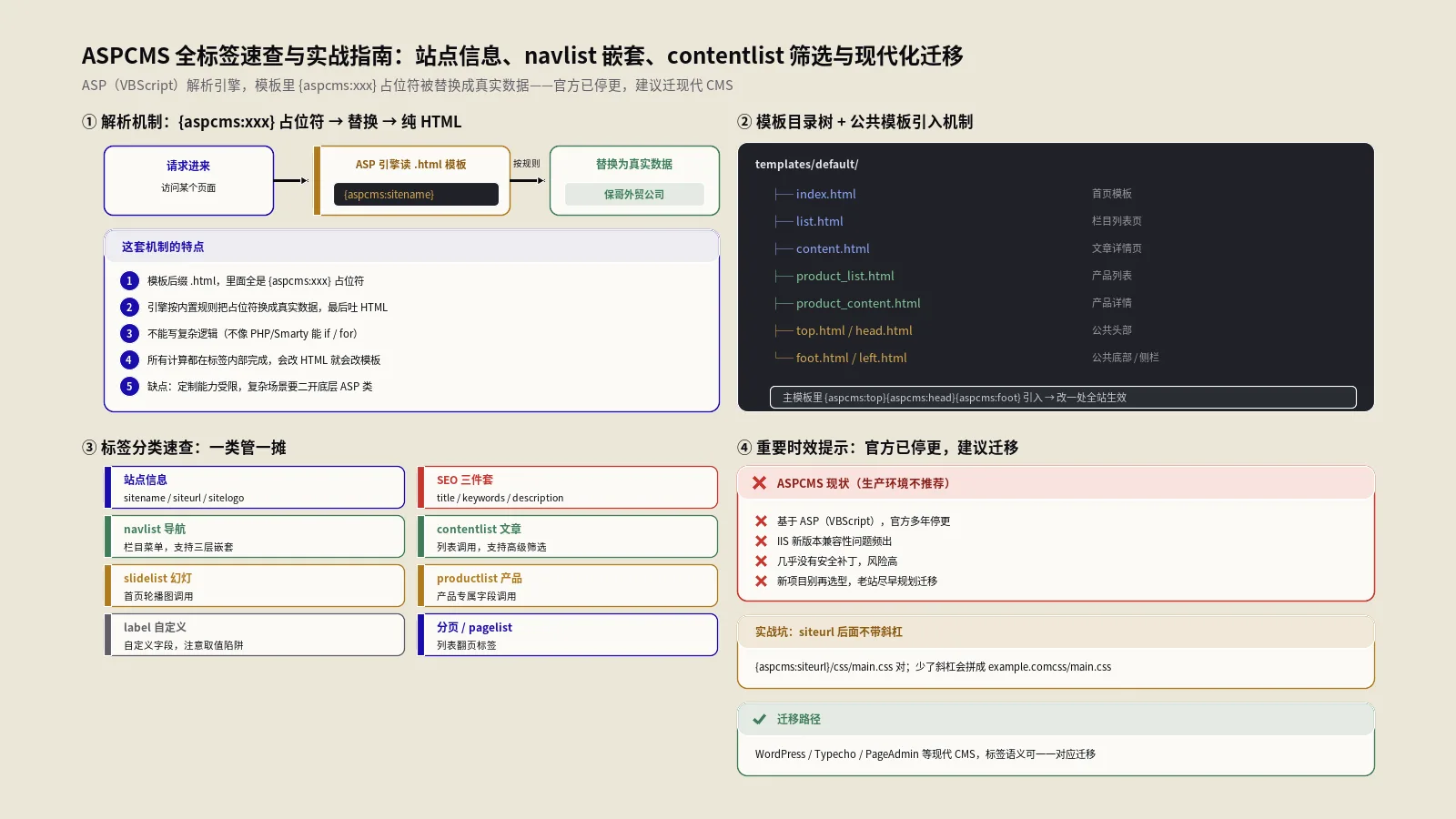Select product_content.html in the template tree

(858, 303)
